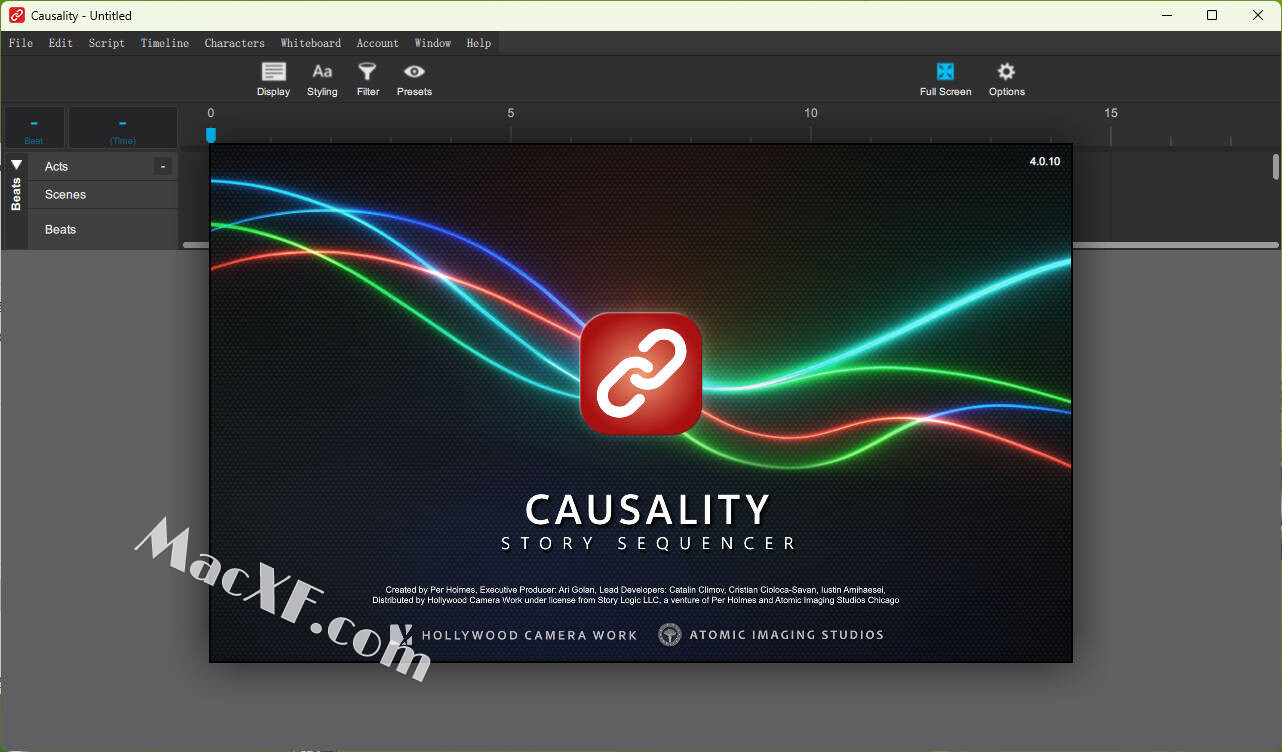Open the Filter funnel tool
The width and height of the screenshot is (1282, 752).
pos(368,79)
